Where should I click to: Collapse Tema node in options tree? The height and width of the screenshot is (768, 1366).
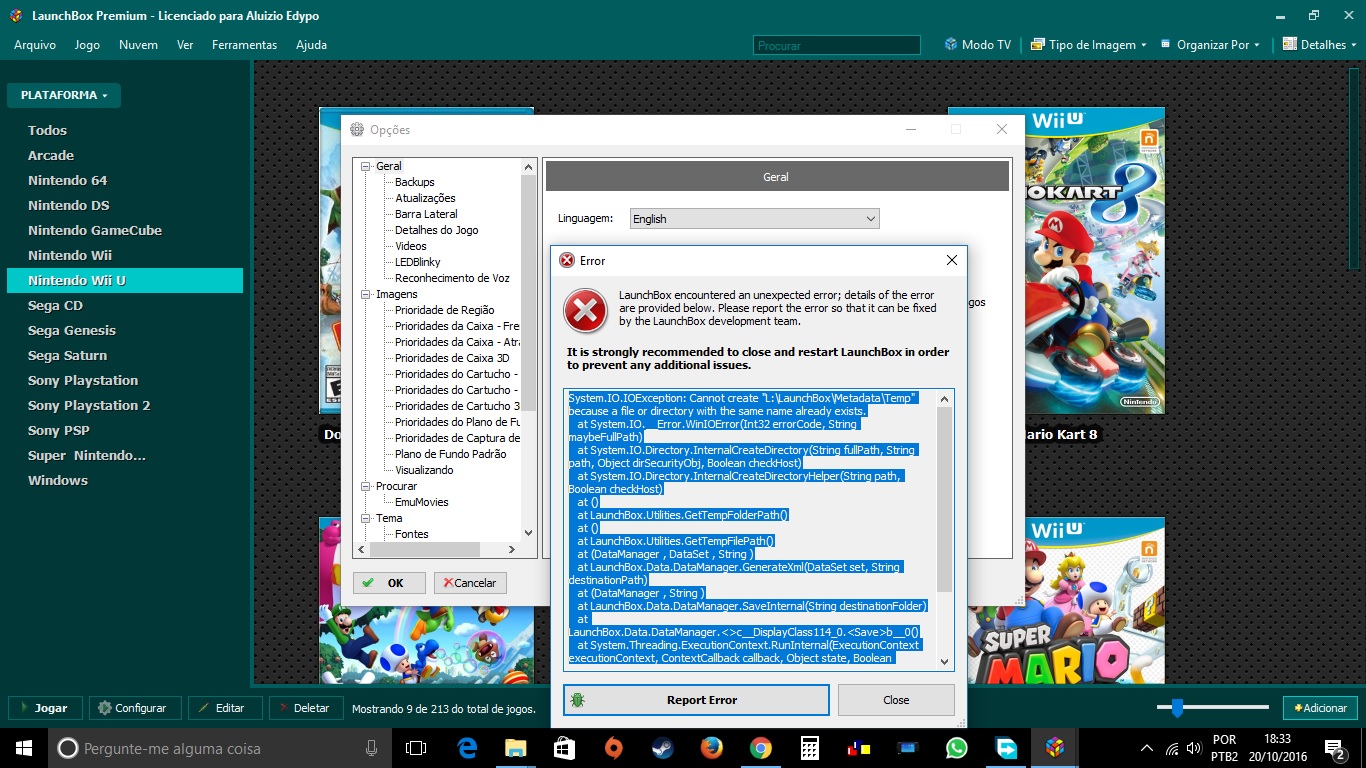(365, 518)
